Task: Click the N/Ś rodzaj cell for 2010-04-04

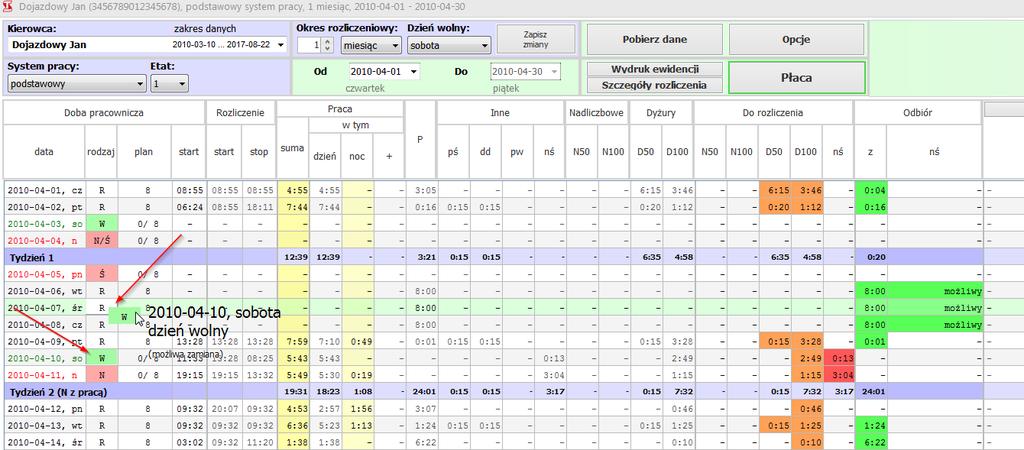Action: [101, 240]
